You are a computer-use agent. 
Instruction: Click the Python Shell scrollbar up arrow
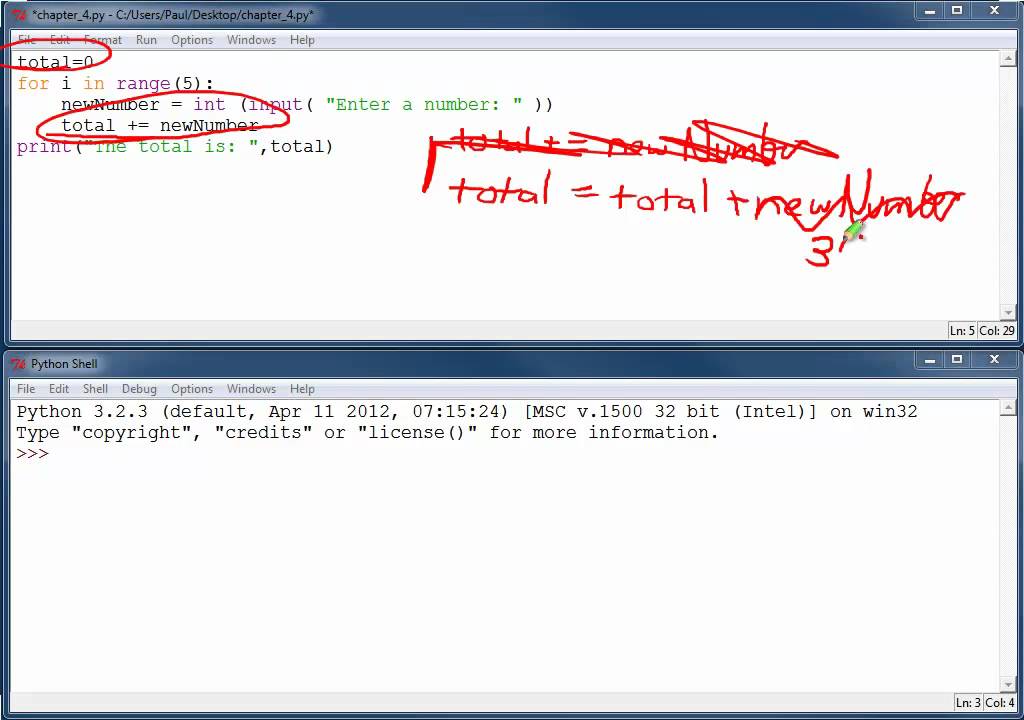(x=1008, y=408)
